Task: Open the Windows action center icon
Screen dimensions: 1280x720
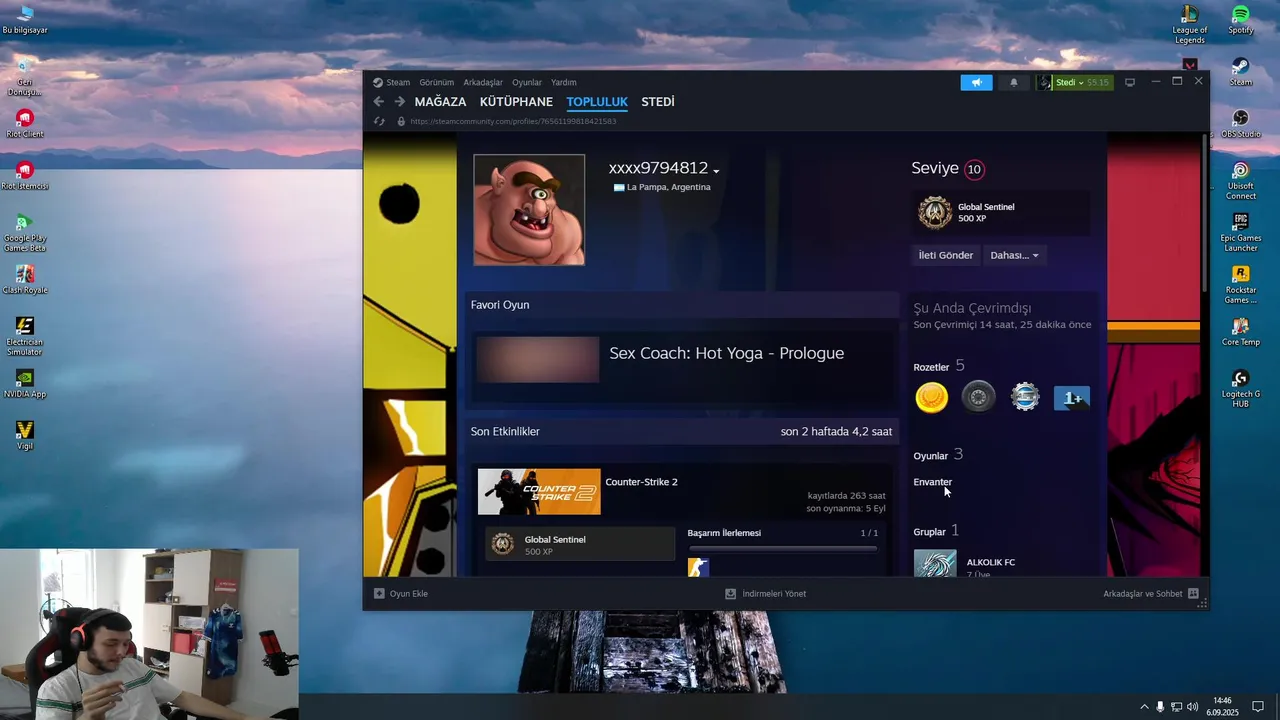Action: click(1258, 706)
